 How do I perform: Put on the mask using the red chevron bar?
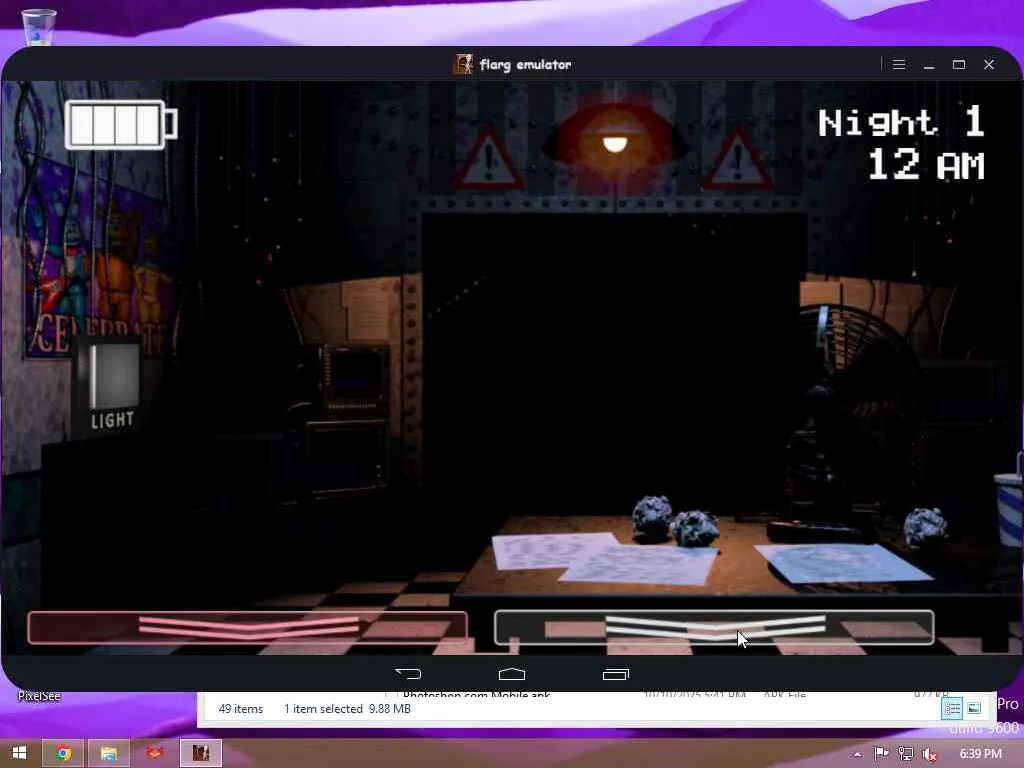(x=248, y=628)
